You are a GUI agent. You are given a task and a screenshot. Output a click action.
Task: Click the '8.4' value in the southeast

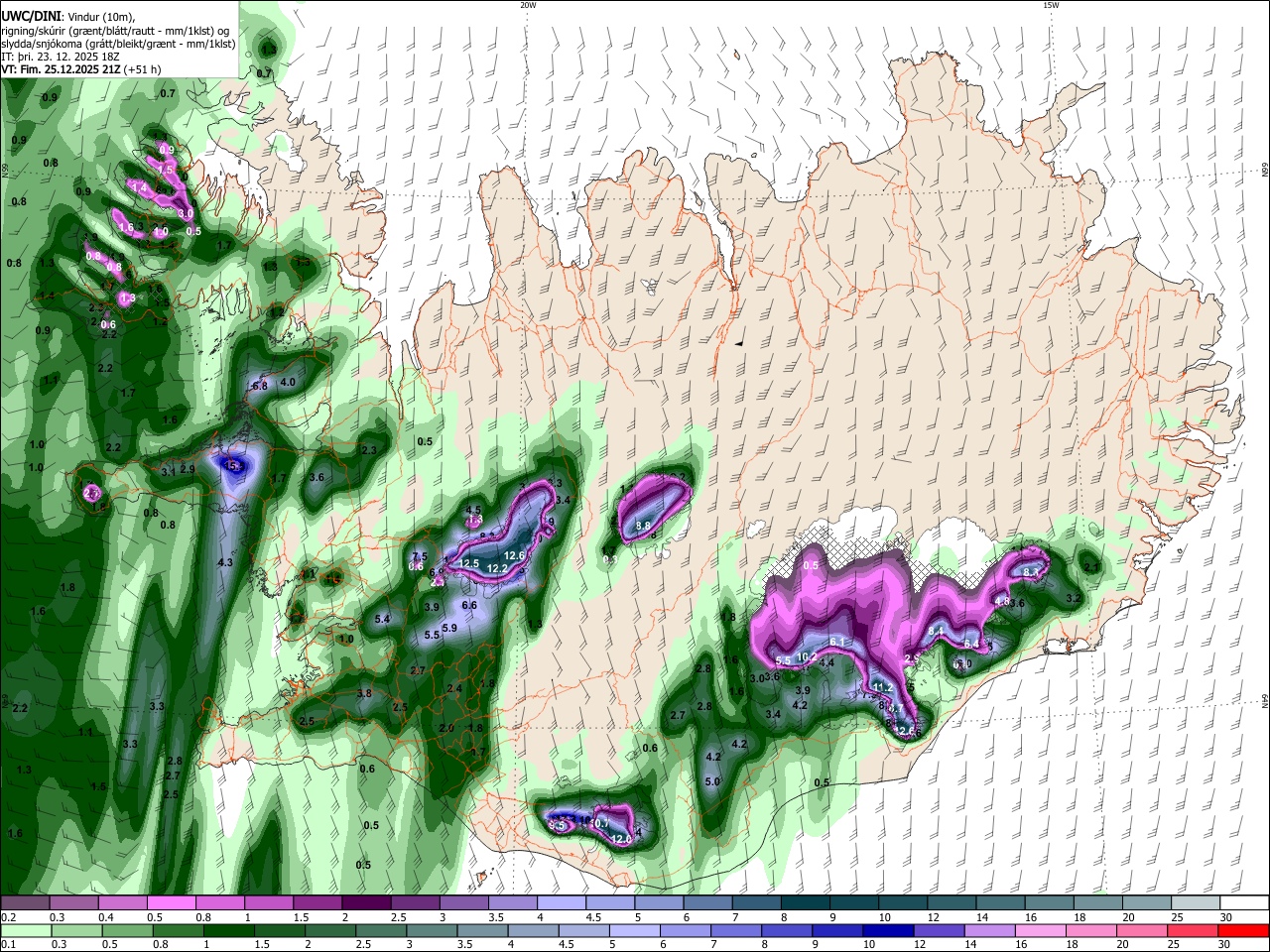point(936,632)
